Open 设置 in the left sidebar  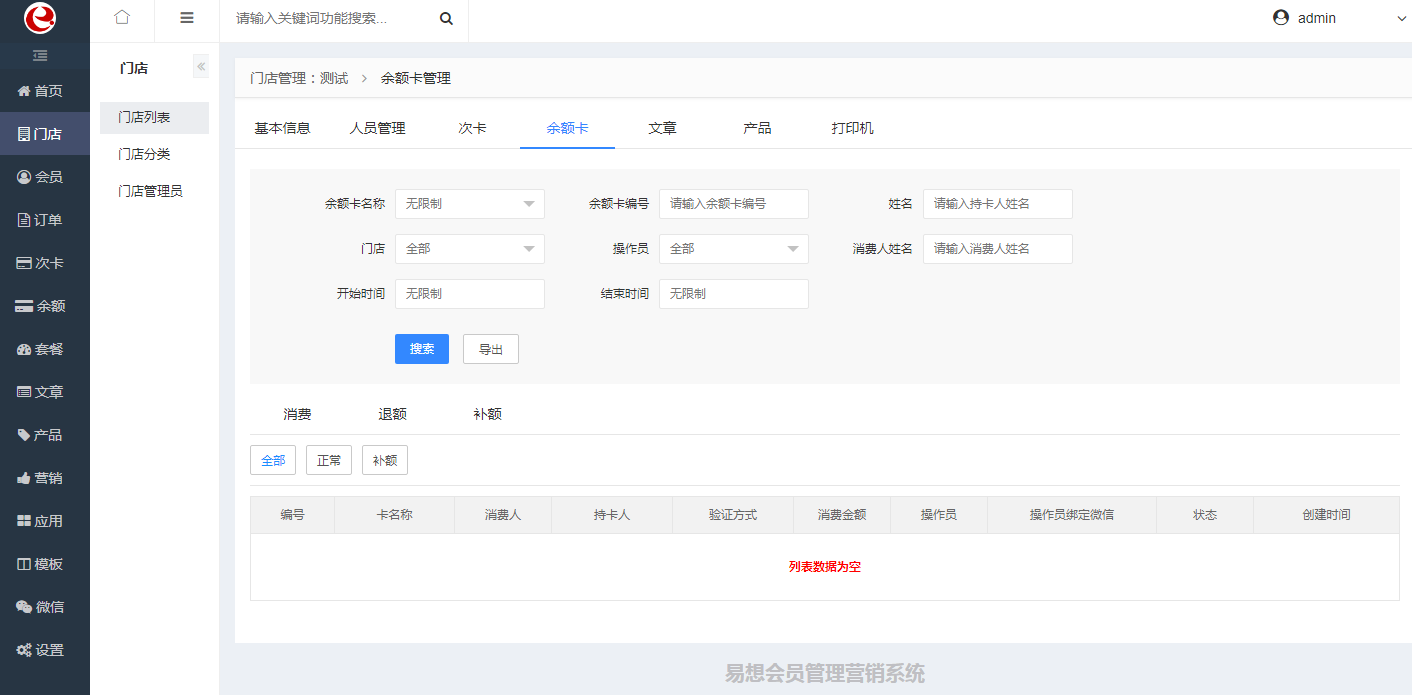[x=45, y=650]
